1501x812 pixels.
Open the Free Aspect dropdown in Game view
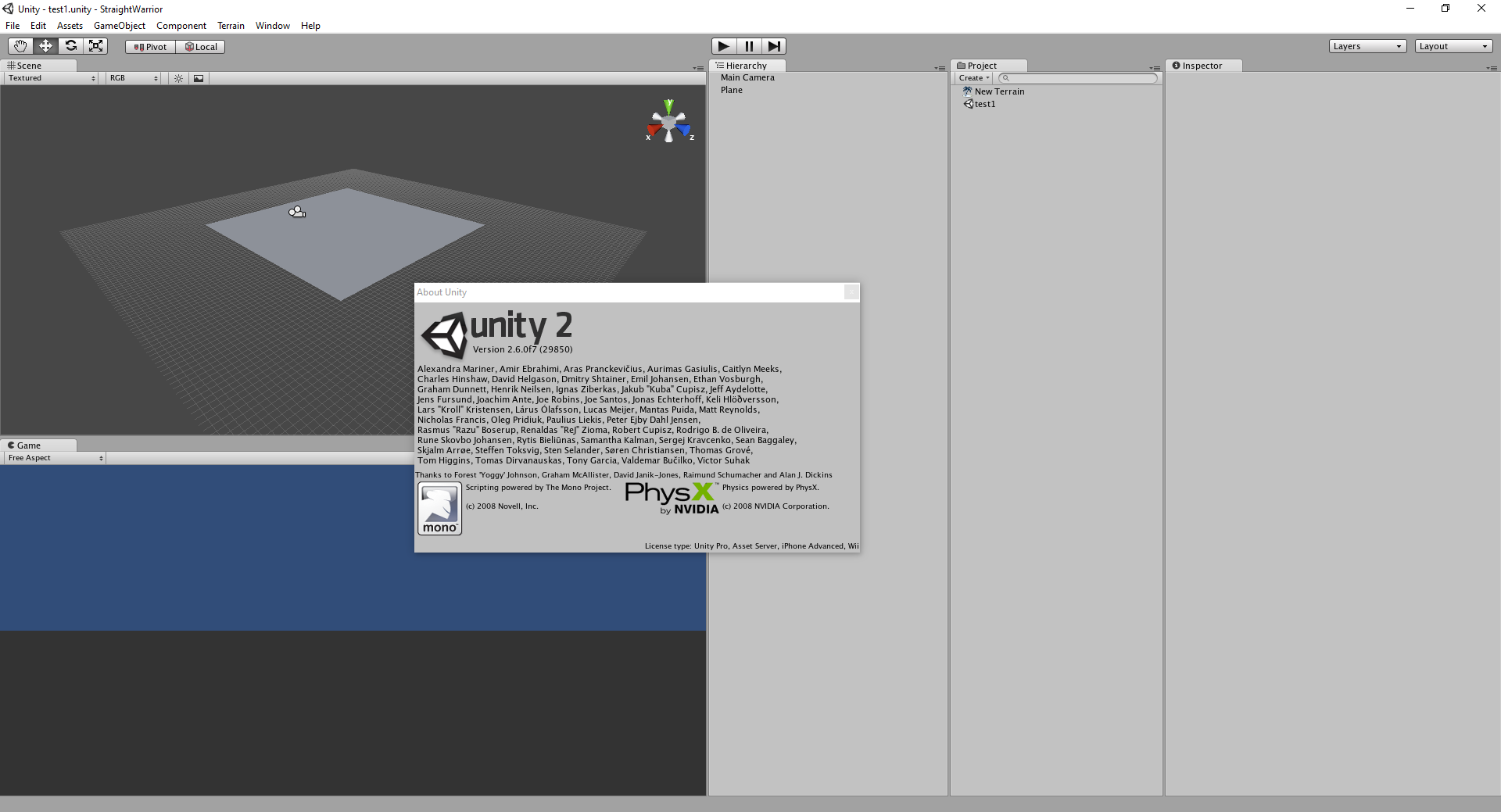[56, 458]
